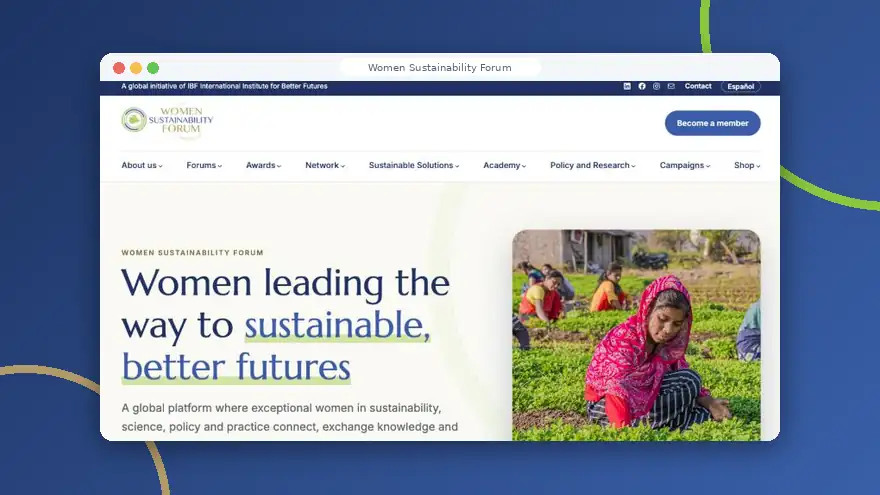Image resolution: width=880 pixels, height=495 pixels.
Task: Click the Become a member button
Action: [712, 123]
